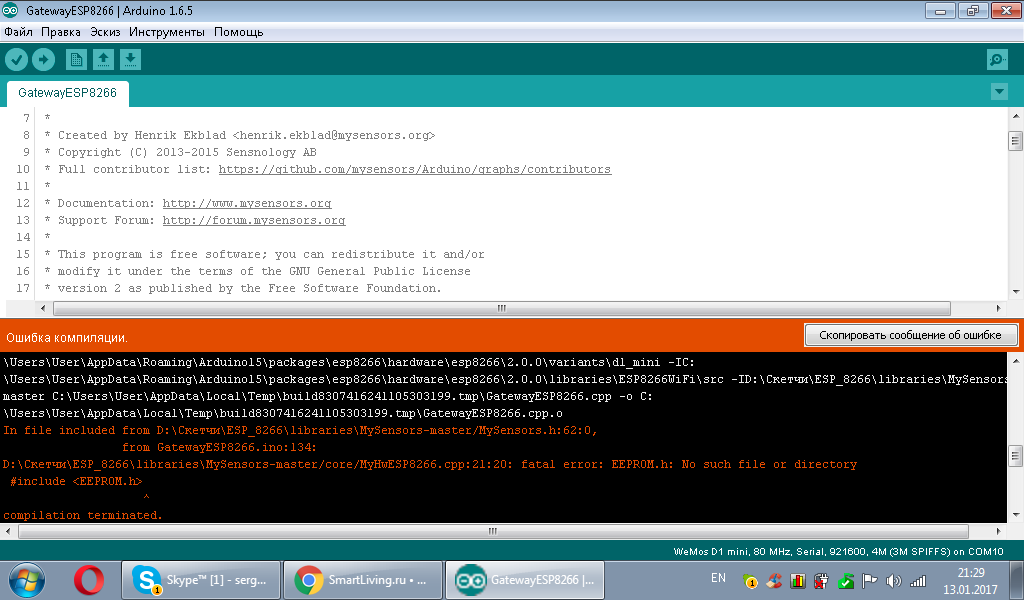Click Скопировать сообщение об ошибке button
Screen dimensions: 1024x600
coord(911,334)
